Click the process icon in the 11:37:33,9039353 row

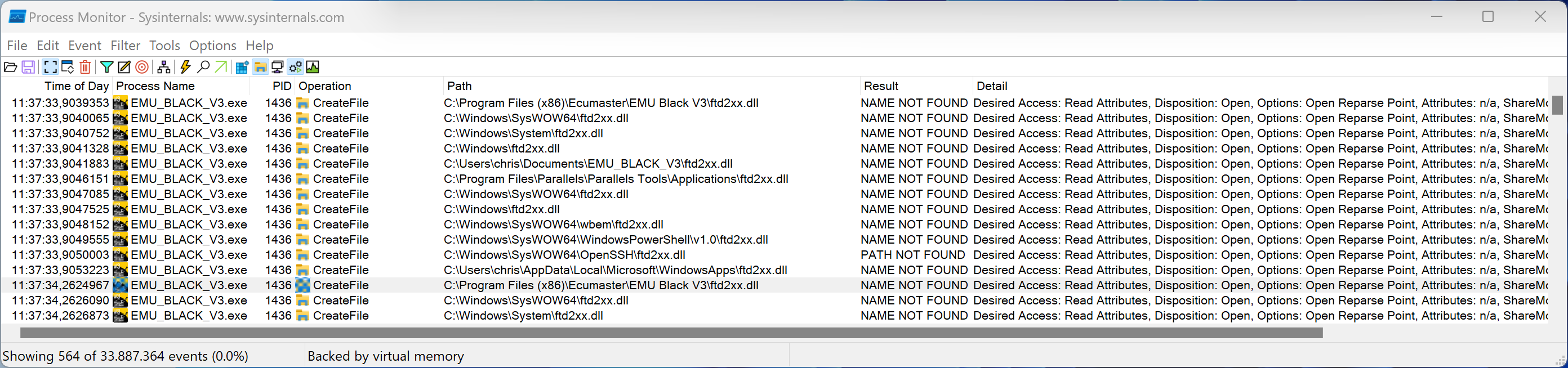[x=121, y=104]
